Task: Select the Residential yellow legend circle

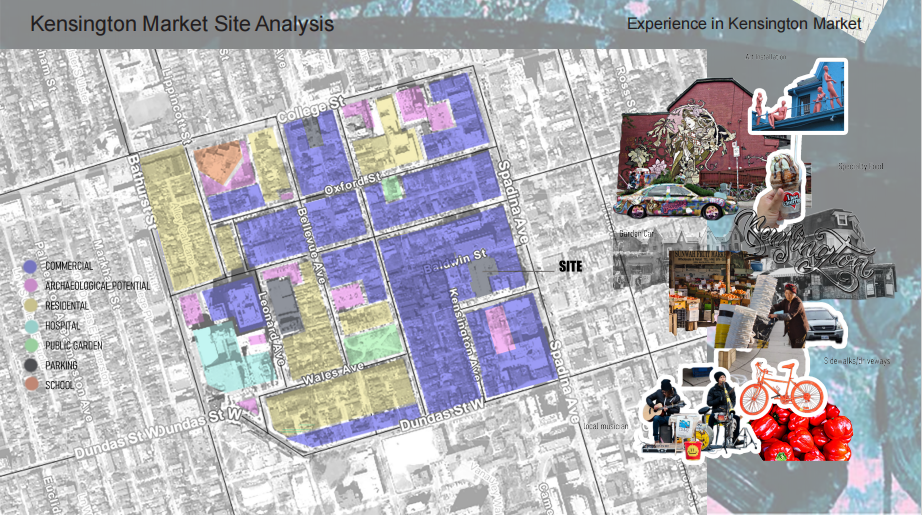Action: [31, 306]
